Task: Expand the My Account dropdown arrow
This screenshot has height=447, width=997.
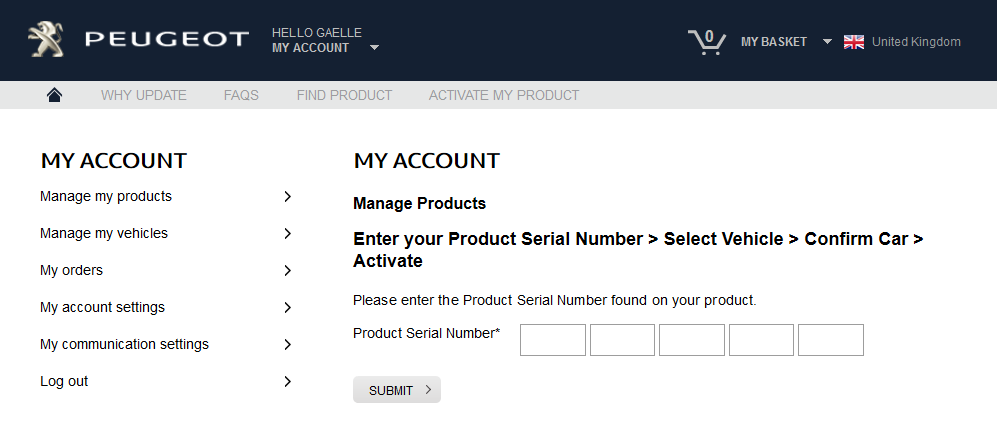Action: (375, 48)
